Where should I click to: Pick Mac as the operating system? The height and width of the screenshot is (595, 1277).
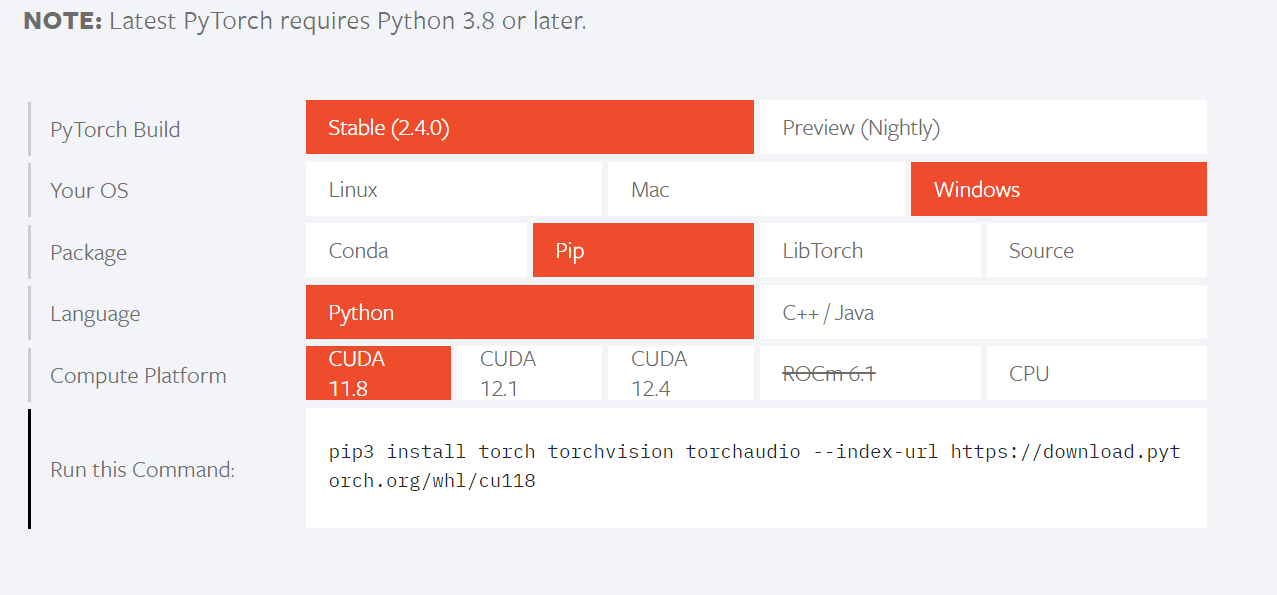pyautogui.click(x=756, y=189)
